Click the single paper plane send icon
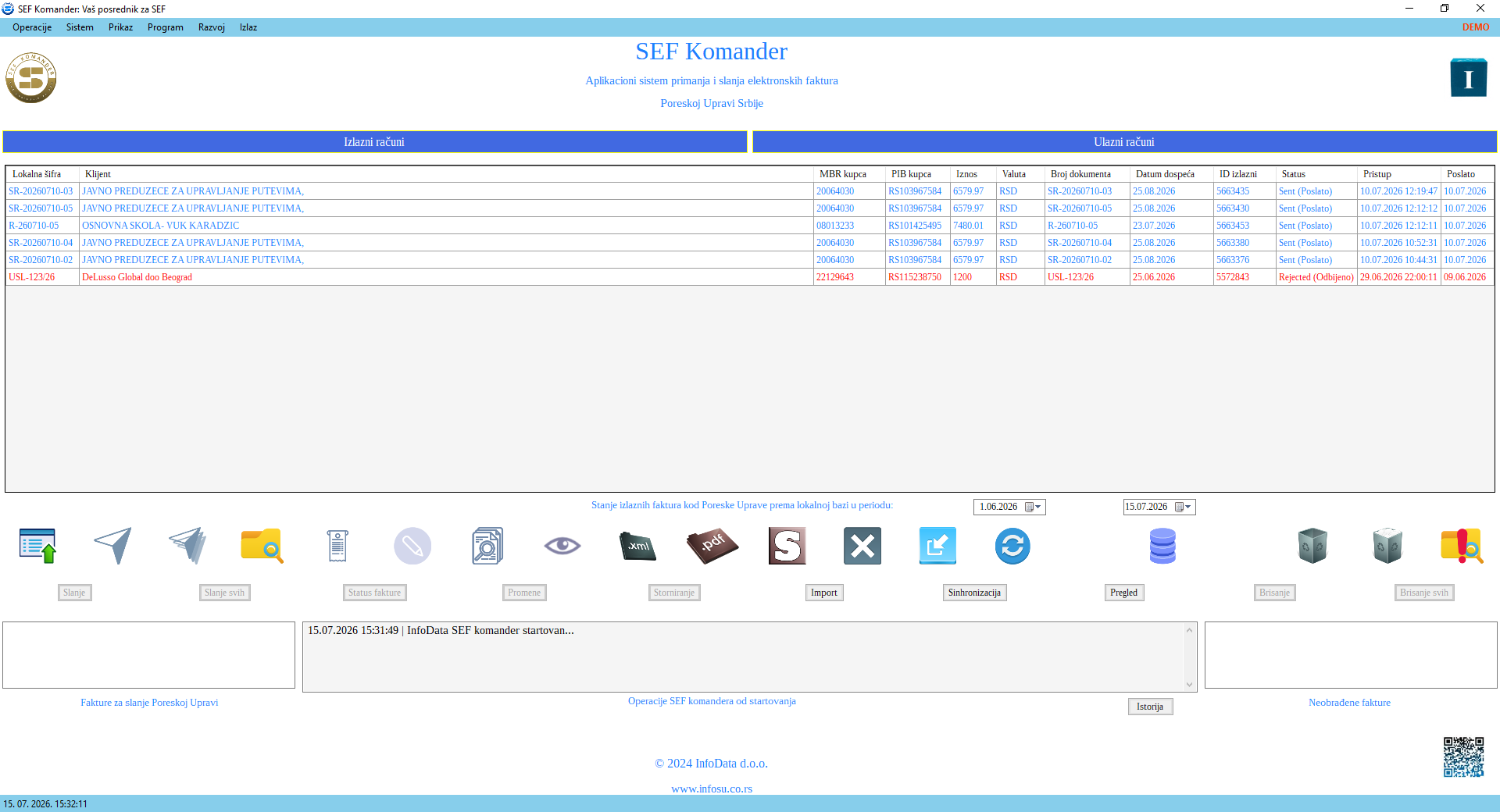Viewport: 1500px width, 812px height. tap(112, 546)
